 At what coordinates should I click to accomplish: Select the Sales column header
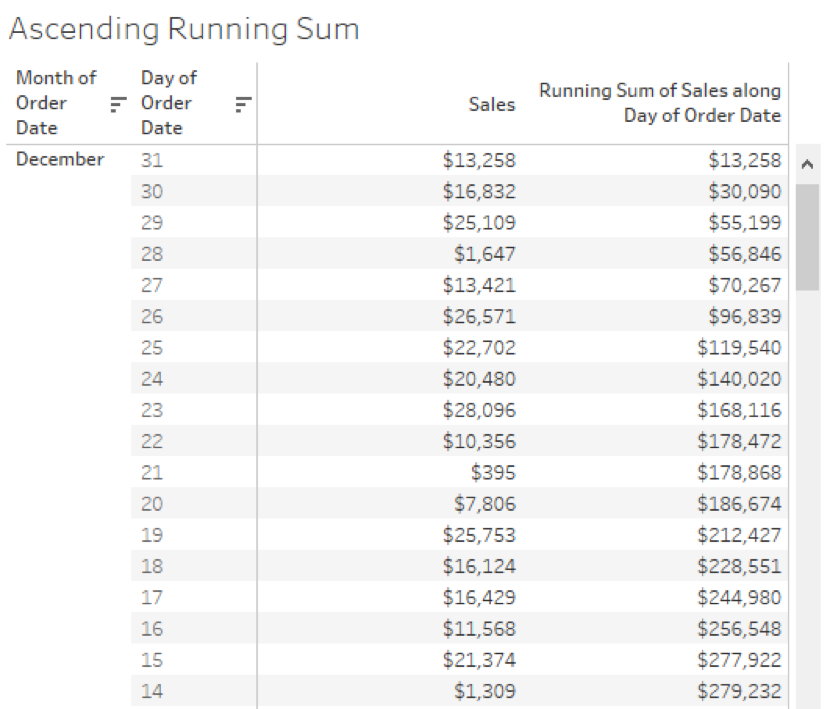coord(491,104)
